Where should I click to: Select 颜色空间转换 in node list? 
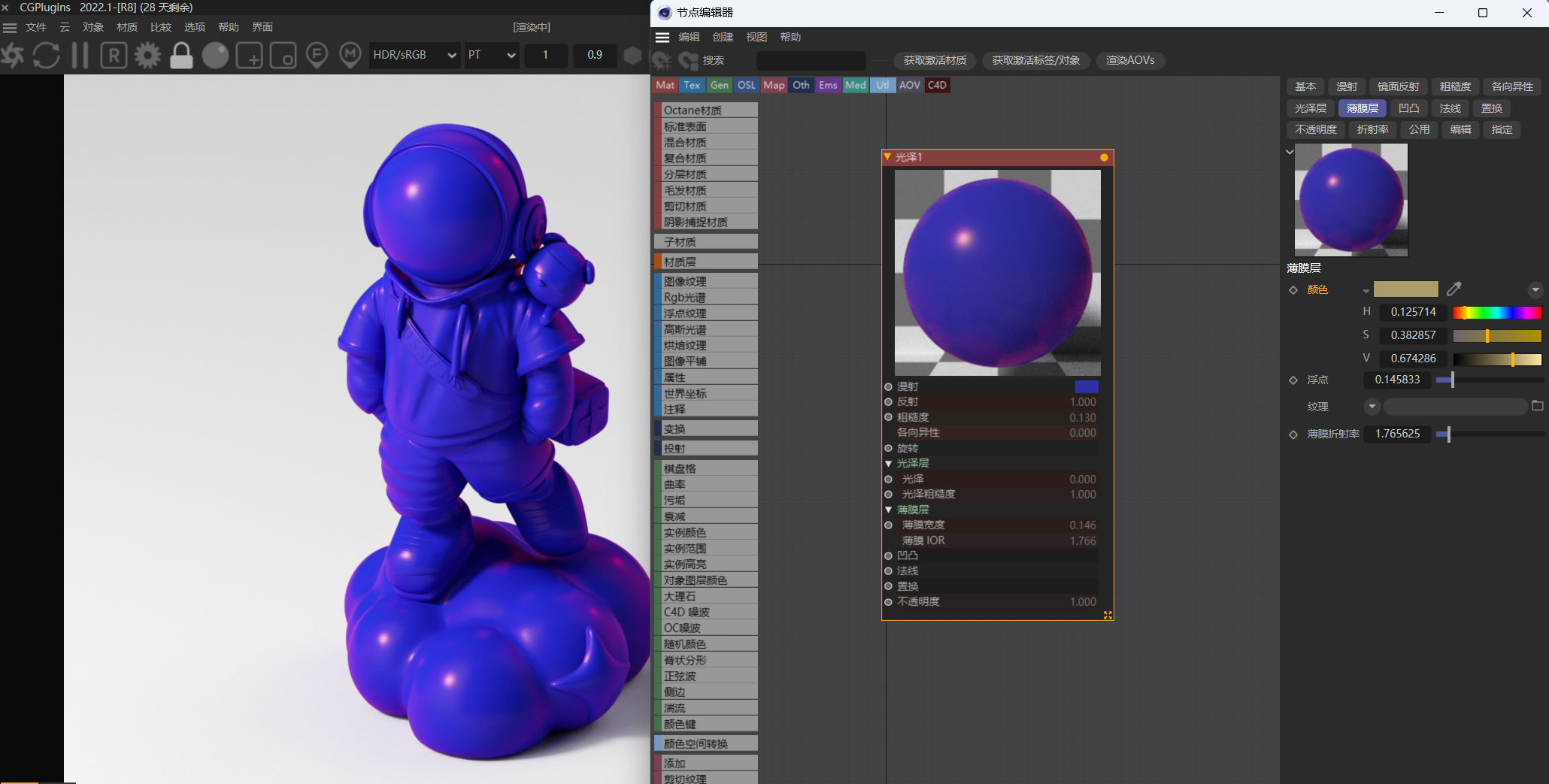click(x=706, y=743)
